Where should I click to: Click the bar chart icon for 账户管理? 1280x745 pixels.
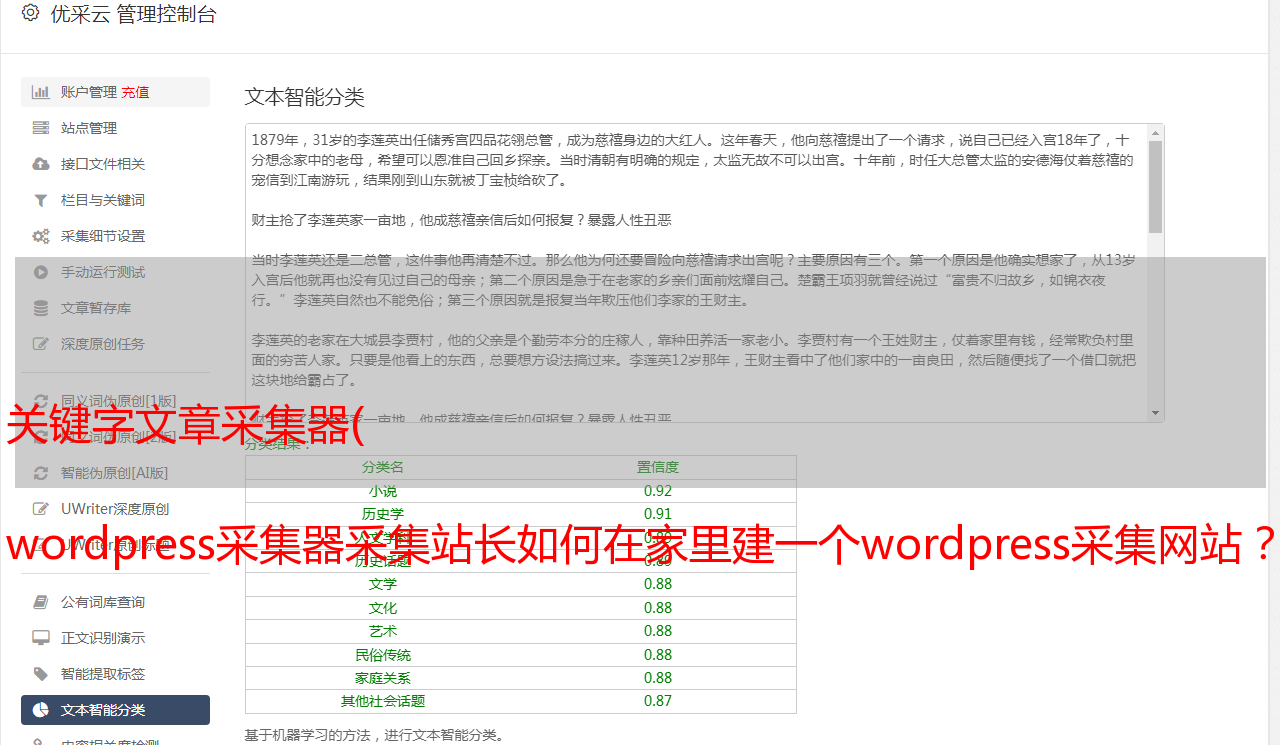click(41, 92)
